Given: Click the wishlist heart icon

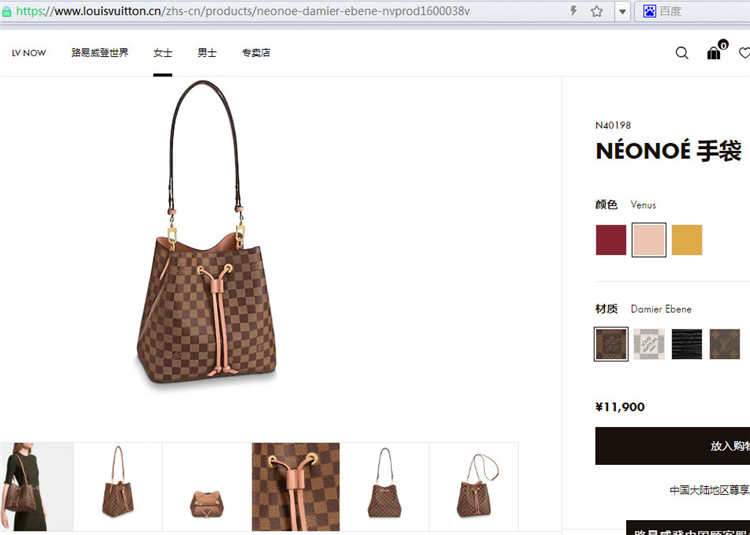Looking at the screenshot, I should [745, 53].
